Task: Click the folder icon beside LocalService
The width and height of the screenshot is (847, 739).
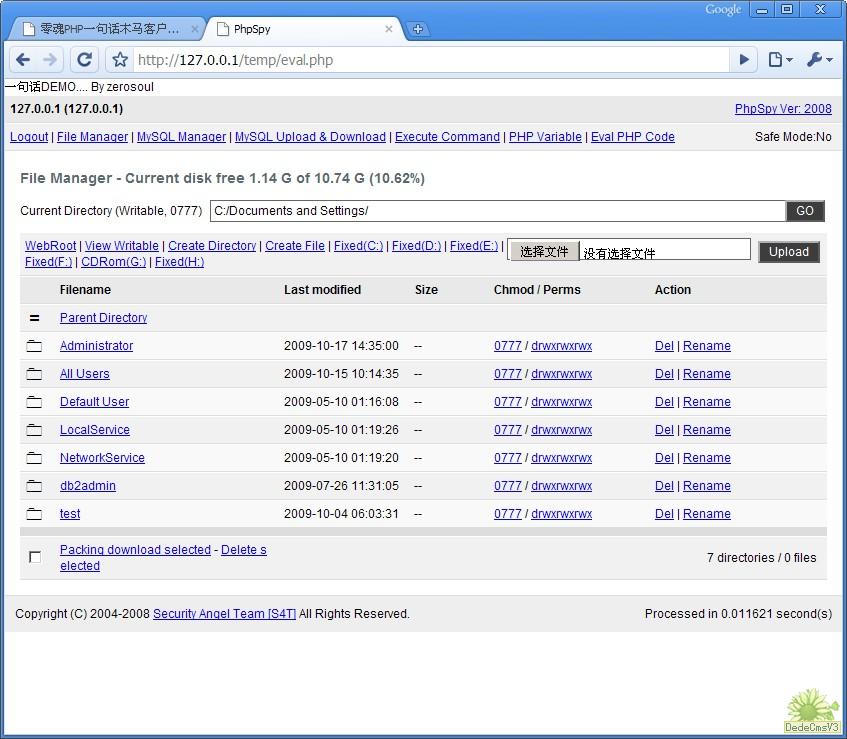Action: (34, 430)
